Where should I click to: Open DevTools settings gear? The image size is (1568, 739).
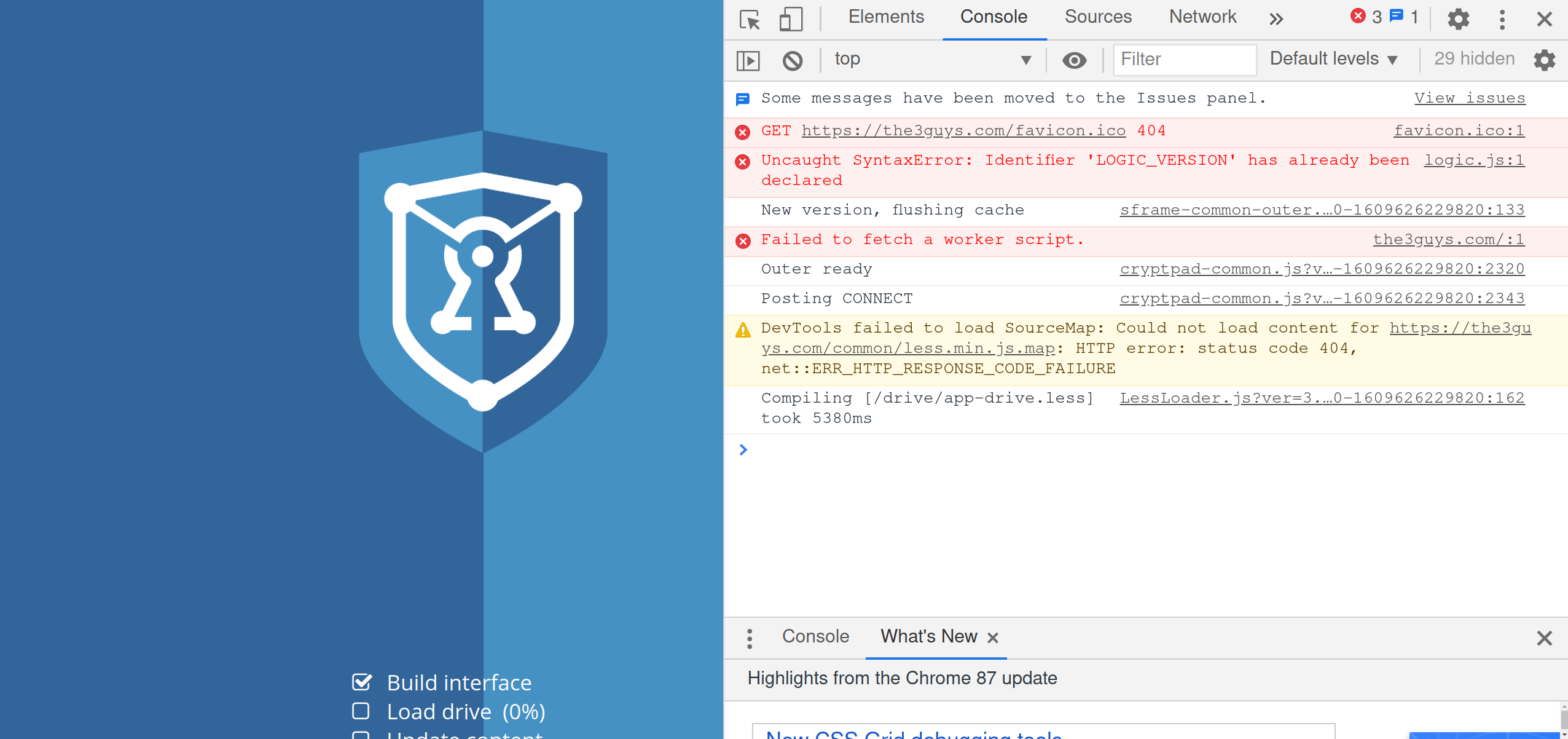click(1459, 19)
